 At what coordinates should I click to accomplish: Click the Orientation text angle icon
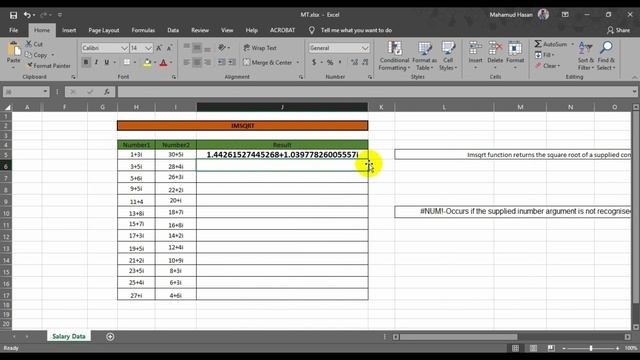click(x=222, y=48)
